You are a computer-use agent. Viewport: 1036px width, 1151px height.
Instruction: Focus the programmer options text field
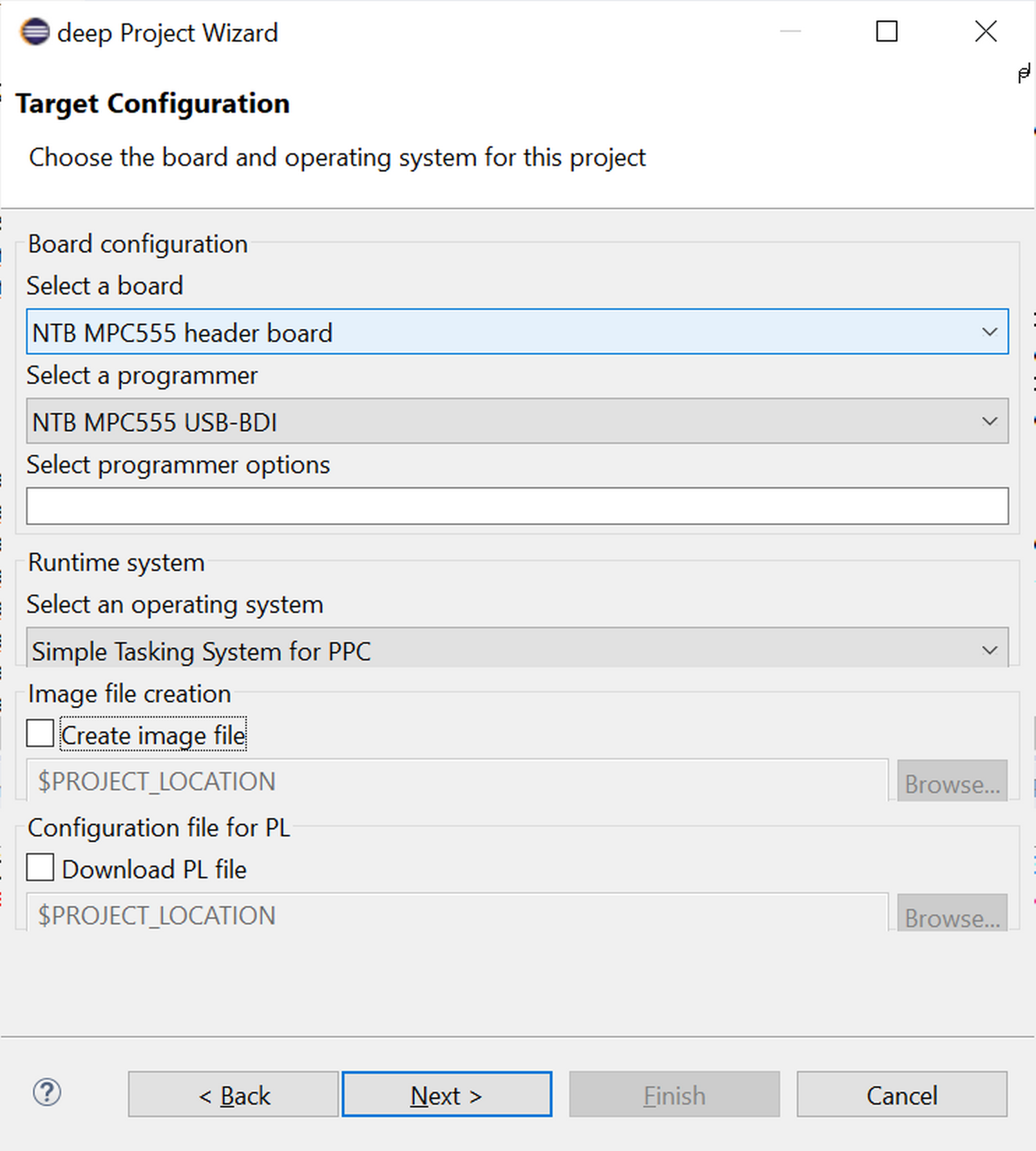tap(517, 506)
